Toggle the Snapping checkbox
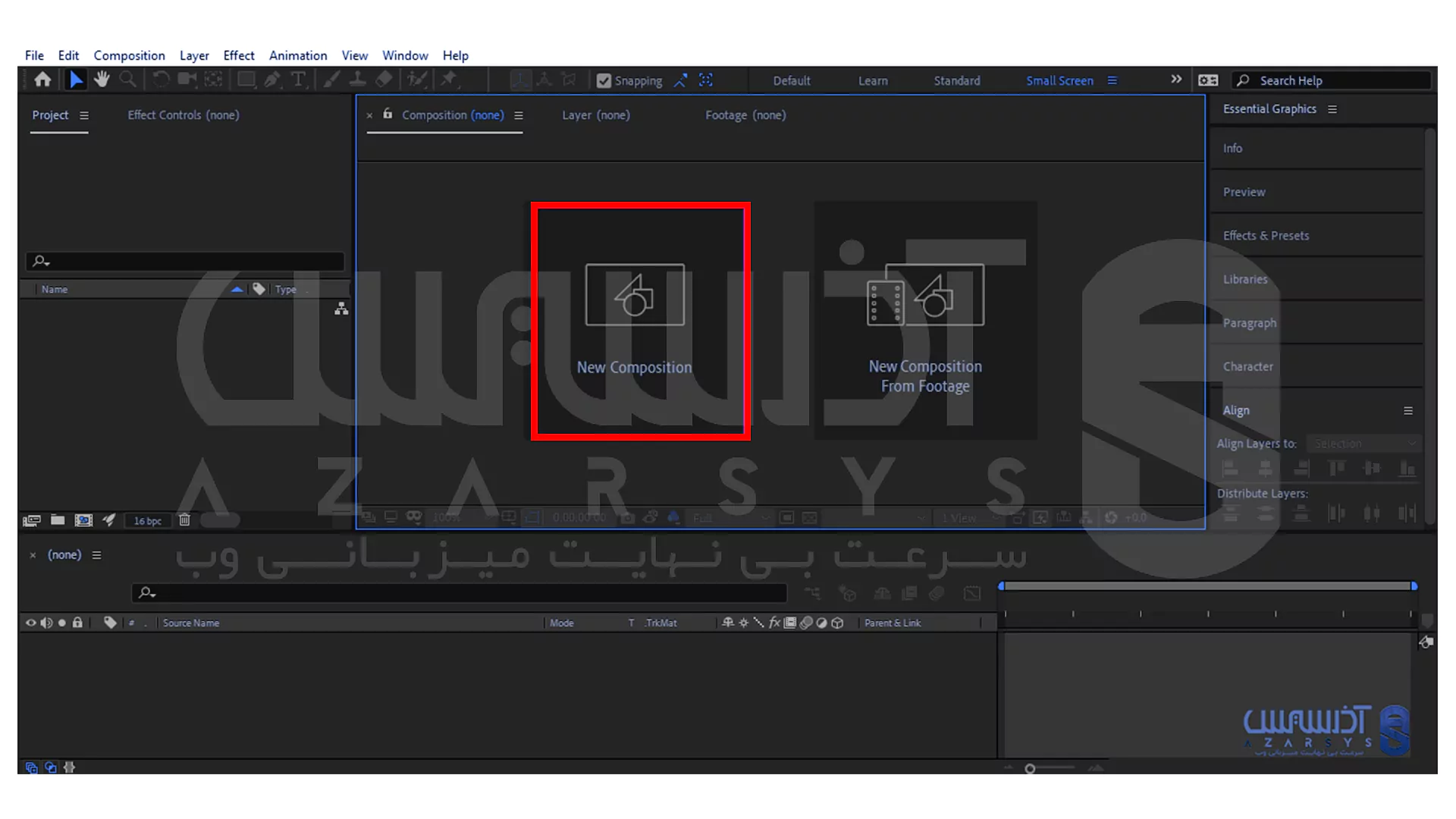 (604, 80)
